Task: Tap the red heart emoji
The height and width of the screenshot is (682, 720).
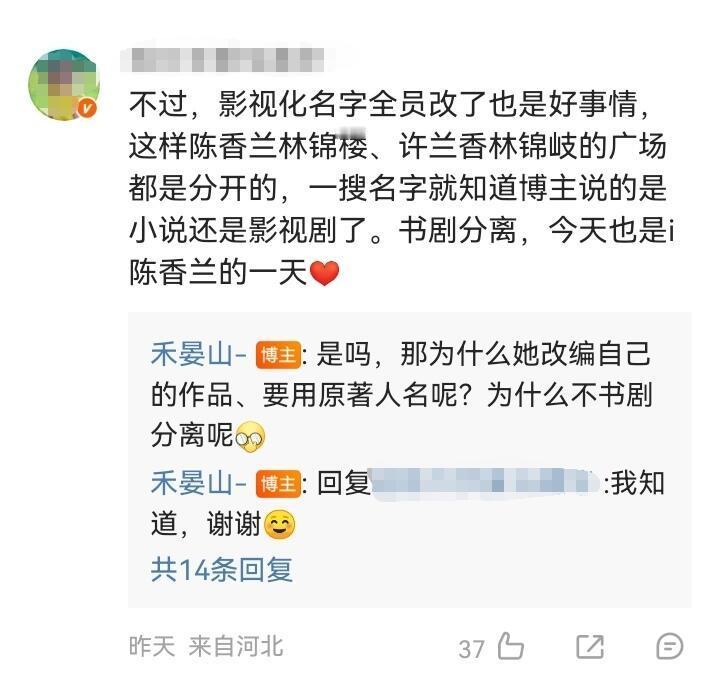Action: (x=325, y=273)
